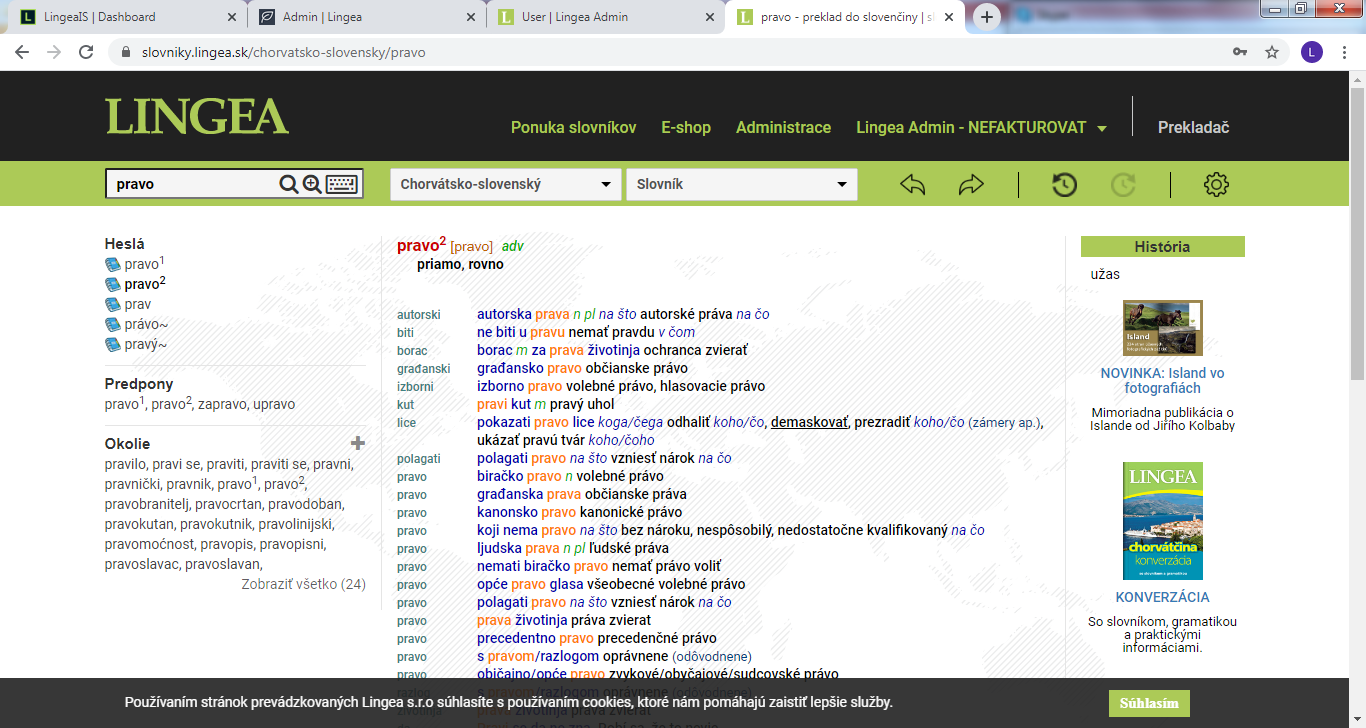This screenshot has width=1366, height=728.
Task: Click book icon next to pravo¹
Action: click(x=113, y=265)
